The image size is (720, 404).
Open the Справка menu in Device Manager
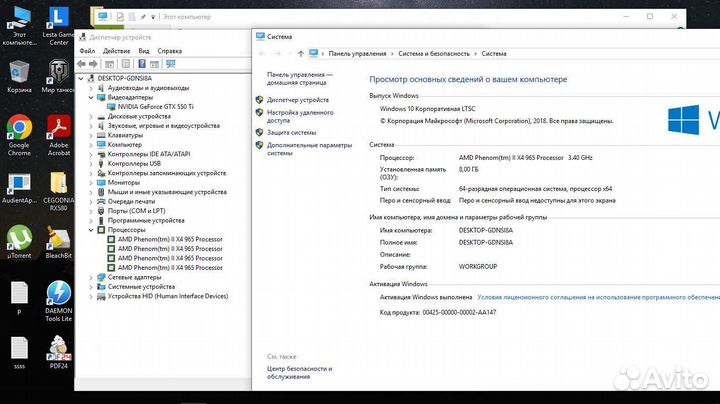point(169,51)
